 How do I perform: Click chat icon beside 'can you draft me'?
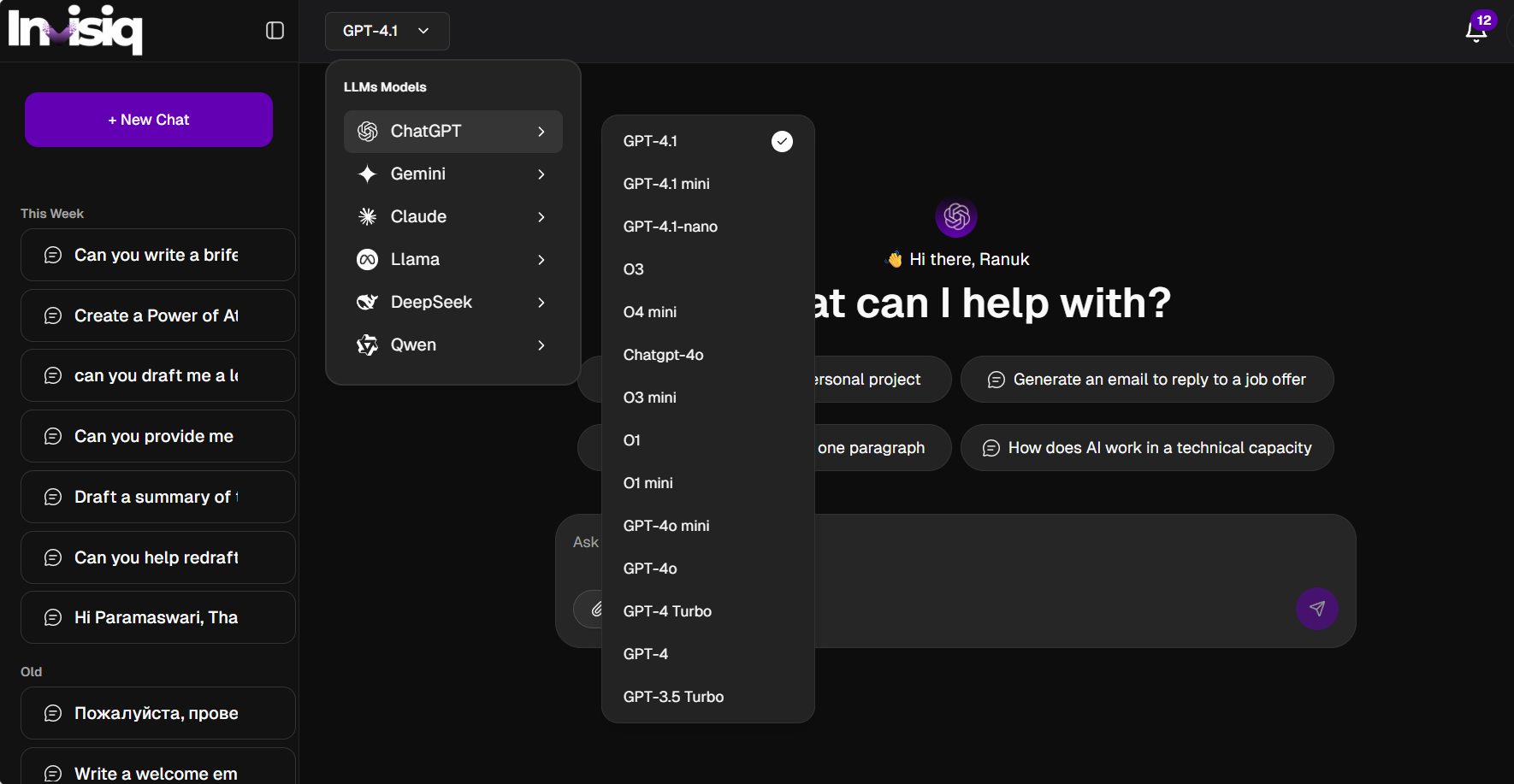point(53,375)
